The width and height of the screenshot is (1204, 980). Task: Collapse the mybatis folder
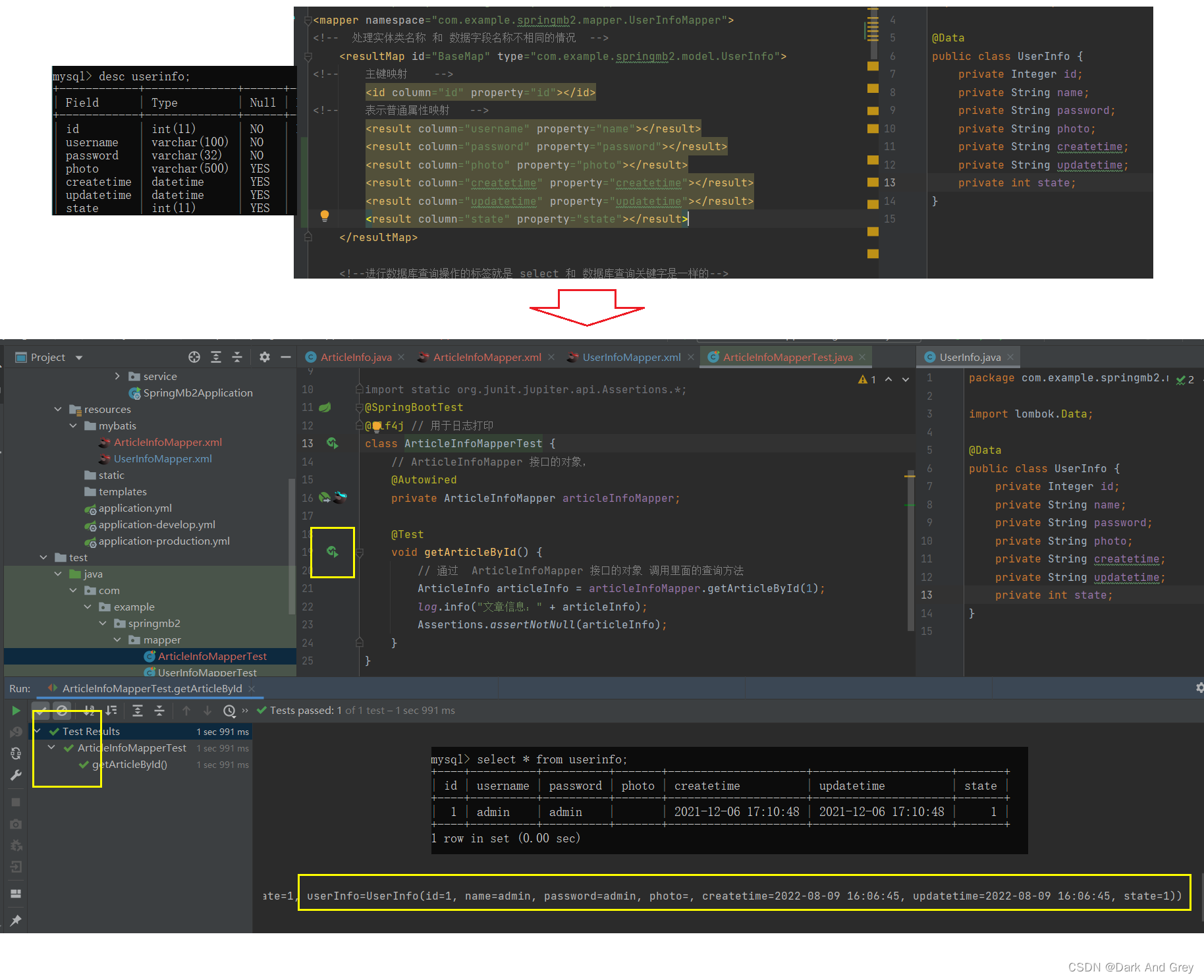[x=73, y=425]
